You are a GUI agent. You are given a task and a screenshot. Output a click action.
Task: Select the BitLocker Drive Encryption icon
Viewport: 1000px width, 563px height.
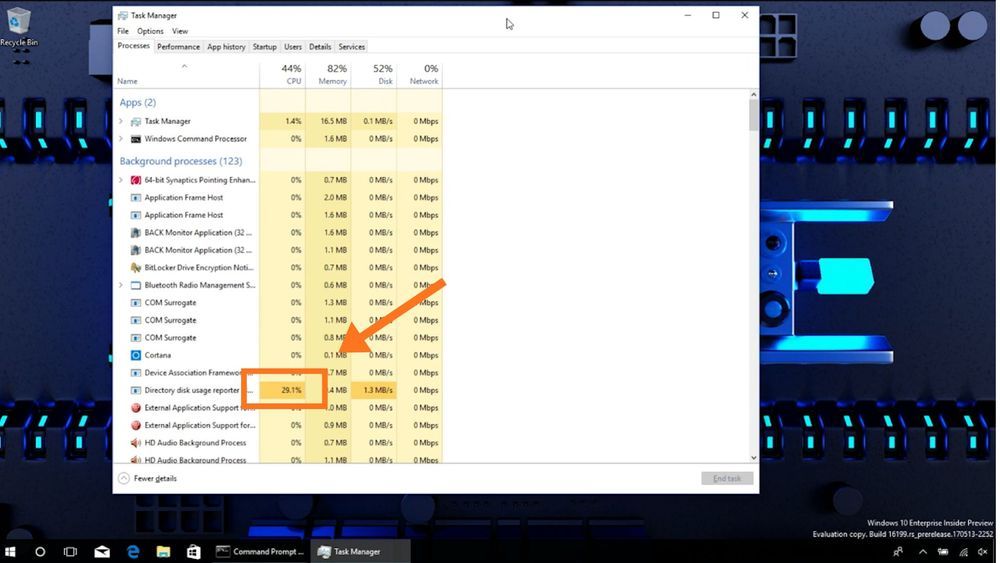[136, 268]
